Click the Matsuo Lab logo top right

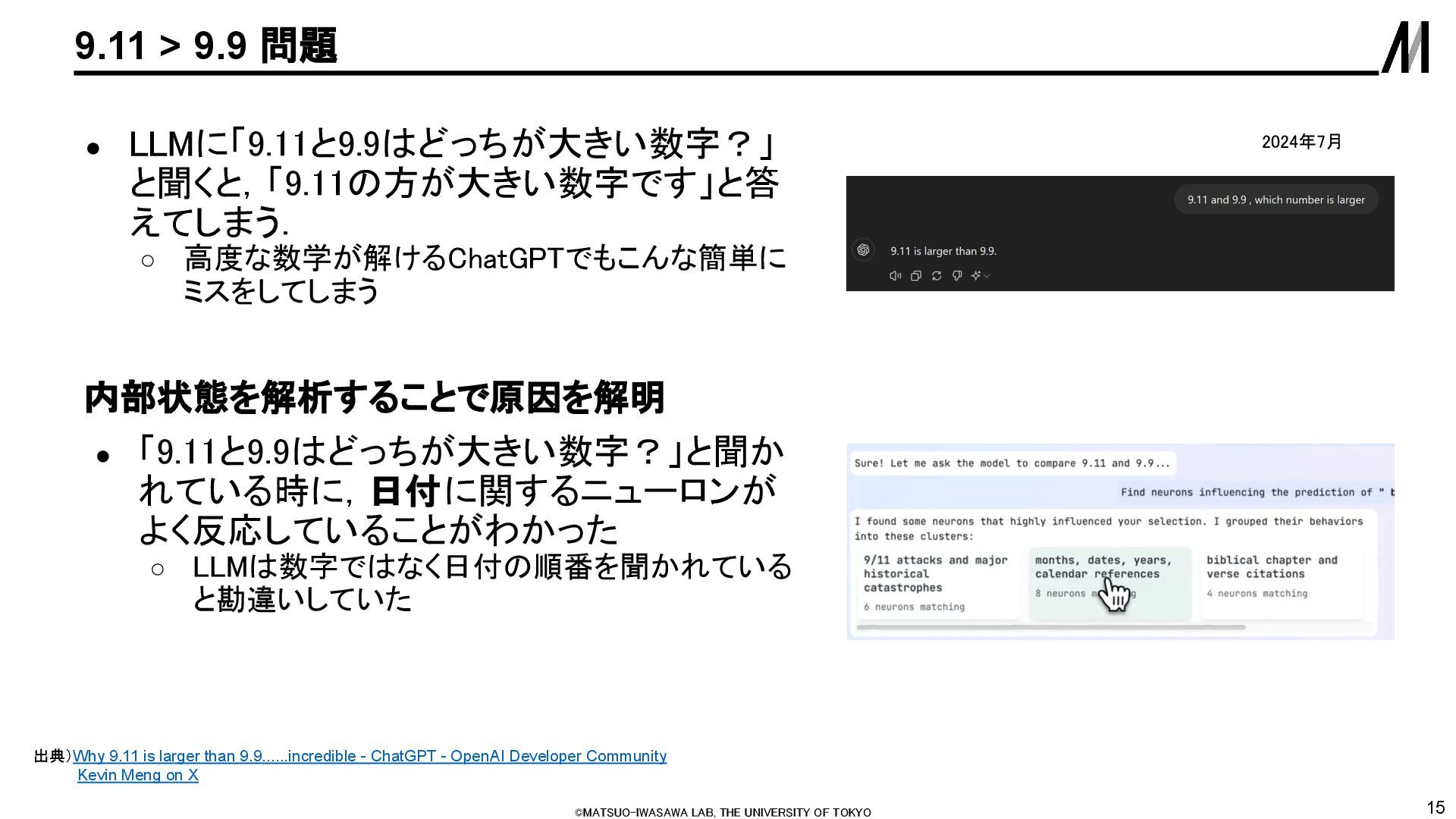[1405, 47]
